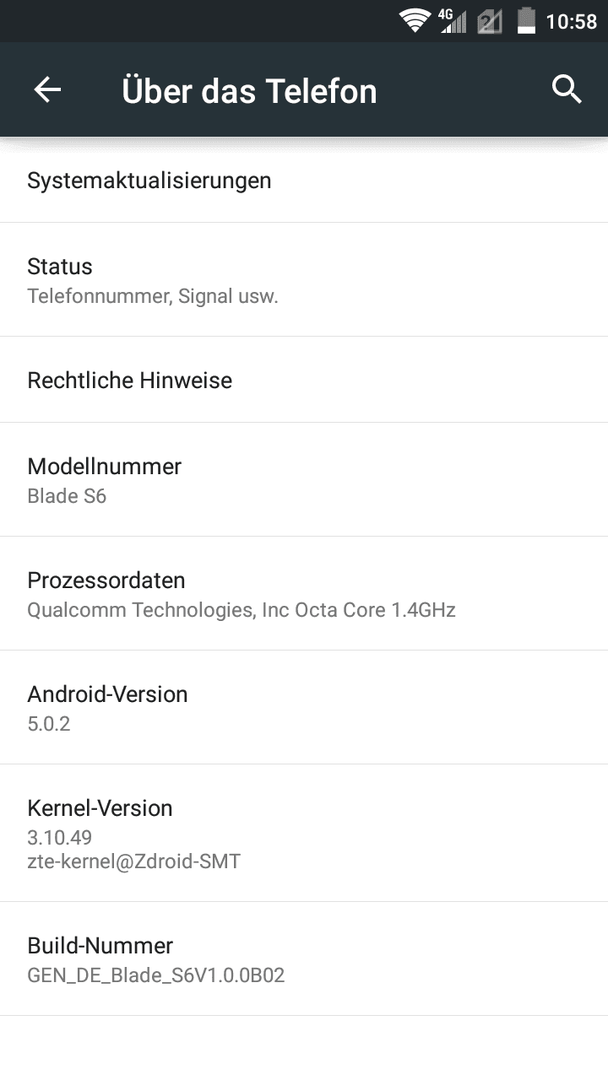The image size is (608, 1080).
Task: Open search with the magnifier icon
Action: coord(567,90)
